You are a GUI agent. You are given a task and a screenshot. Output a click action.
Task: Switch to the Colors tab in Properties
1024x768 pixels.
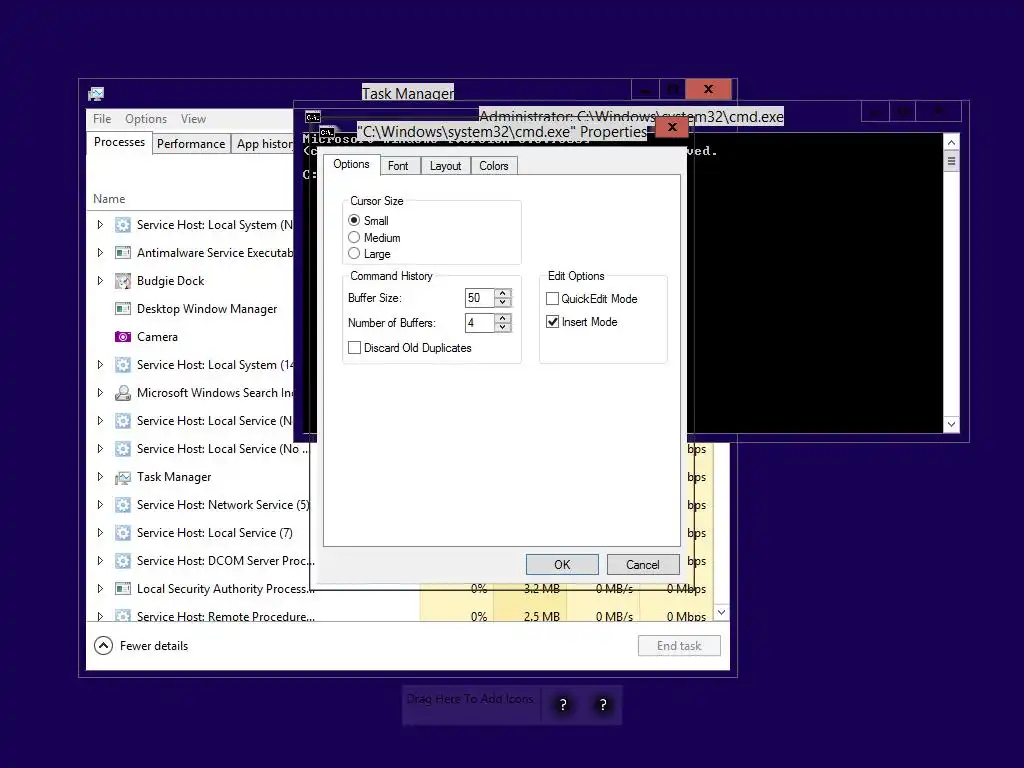pyautogui.click(x=494, y=166)
